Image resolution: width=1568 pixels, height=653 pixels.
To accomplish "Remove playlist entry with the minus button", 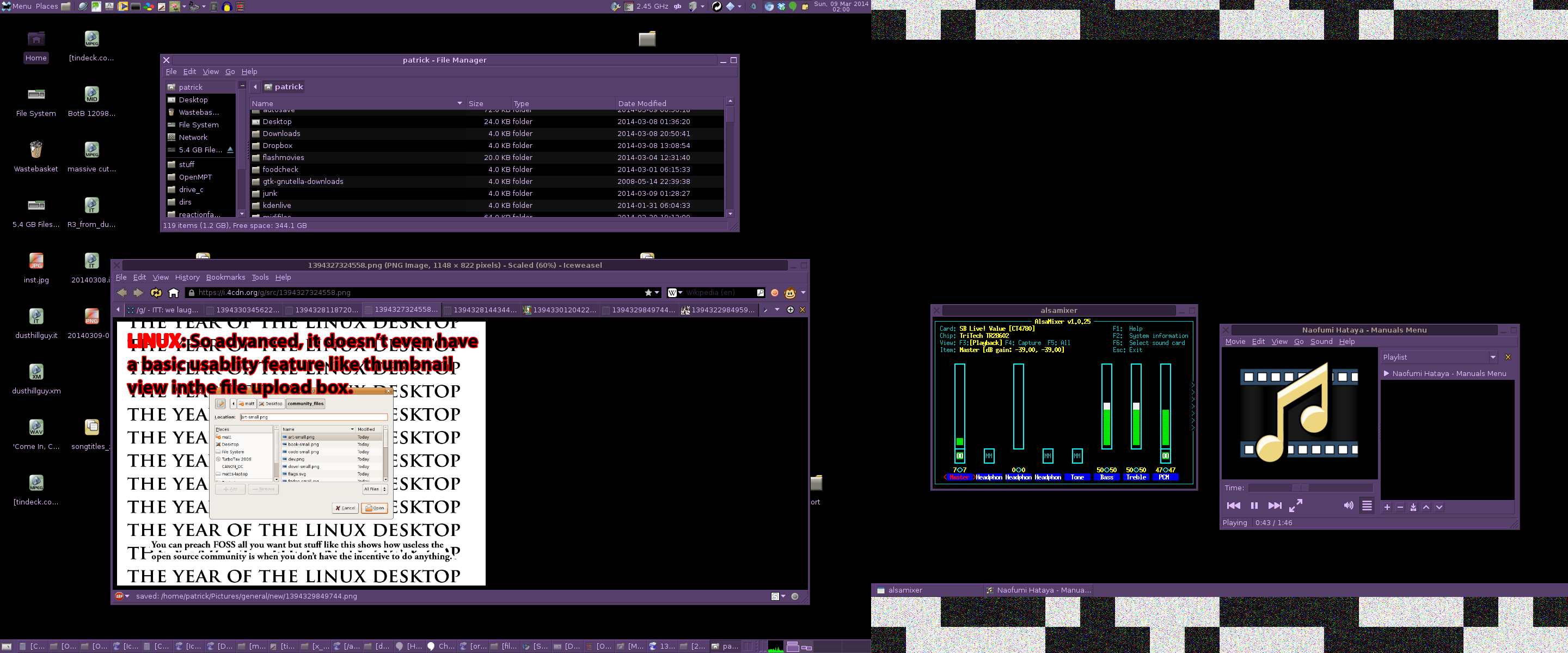I will (x=1400, y=507).
